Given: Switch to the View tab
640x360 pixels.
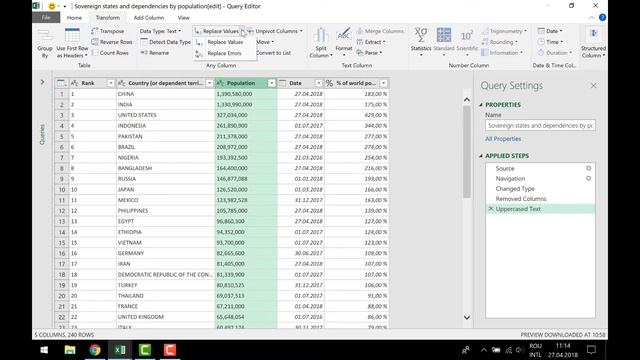Looking at the screenshot, I should (x=184, y=18).
